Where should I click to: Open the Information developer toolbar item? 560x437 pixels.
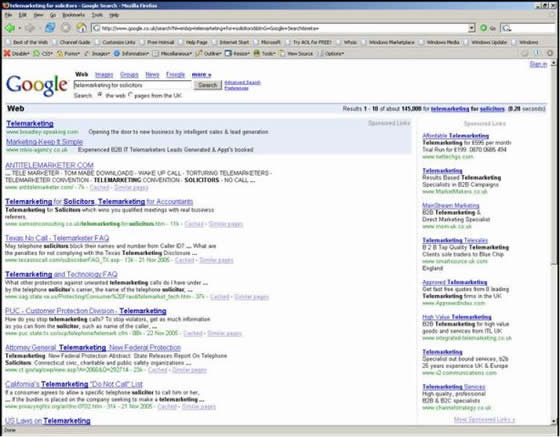(131, 54)
